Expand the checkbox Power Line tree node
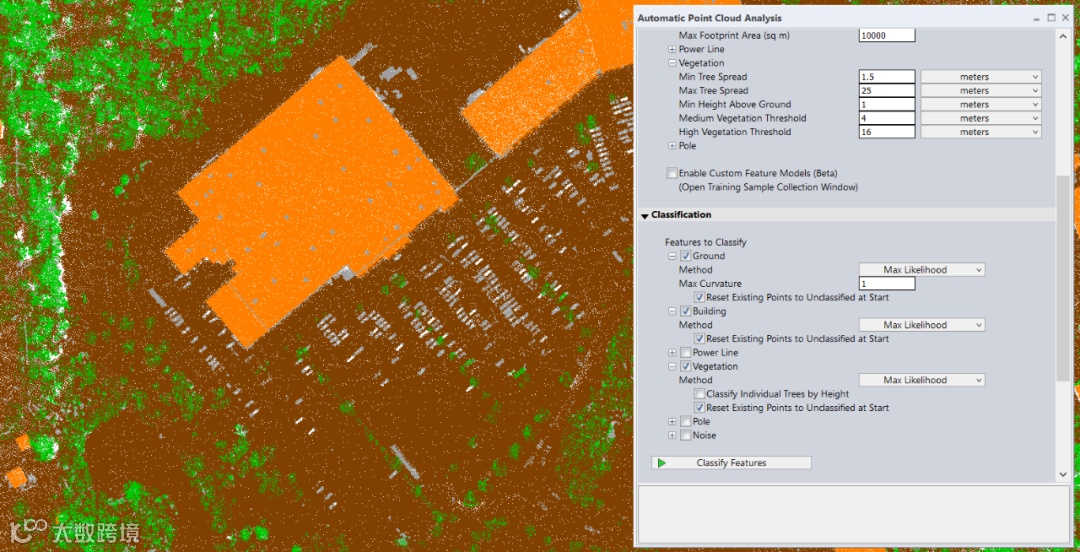This screenshot has width=1080, height=552. (x=672, y=352)
